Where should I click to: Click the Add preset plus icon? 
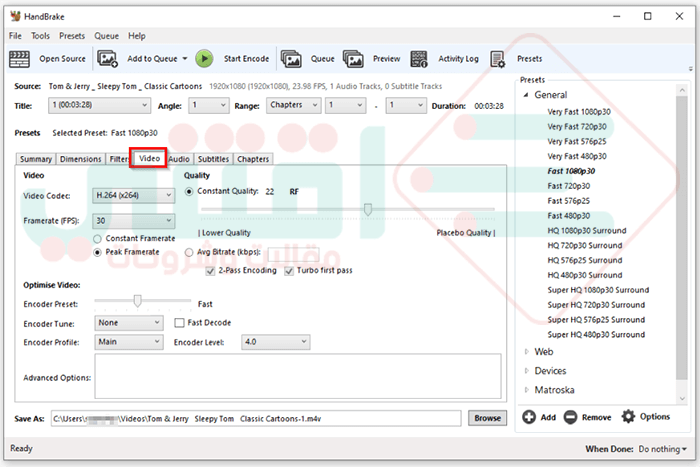[529, 417]
